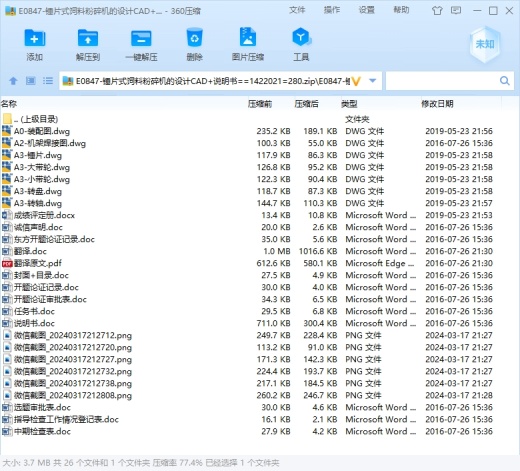
Task: Click the Word icon of 说明书.doc
Action: [7, 323]
